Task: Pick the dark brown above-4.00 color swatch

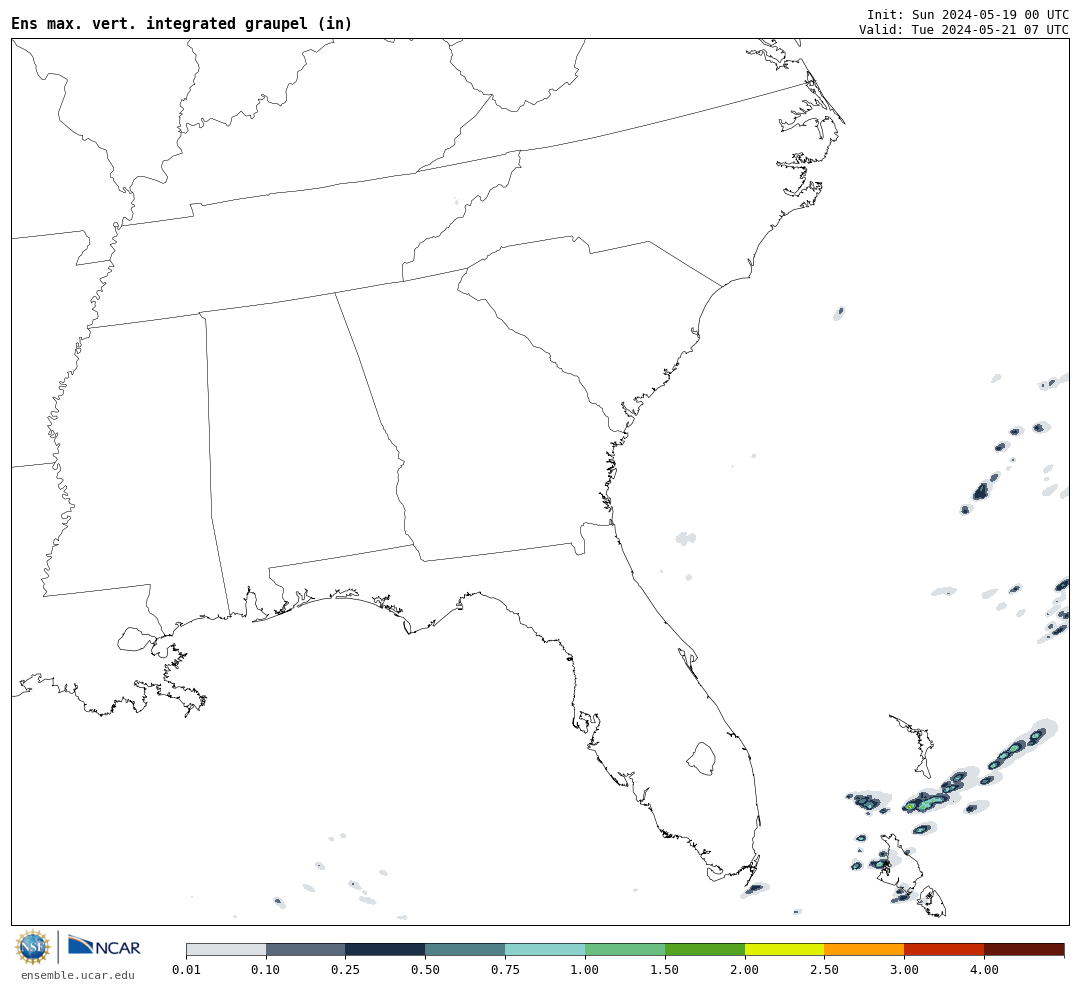Action: [x=1024, y=949]
